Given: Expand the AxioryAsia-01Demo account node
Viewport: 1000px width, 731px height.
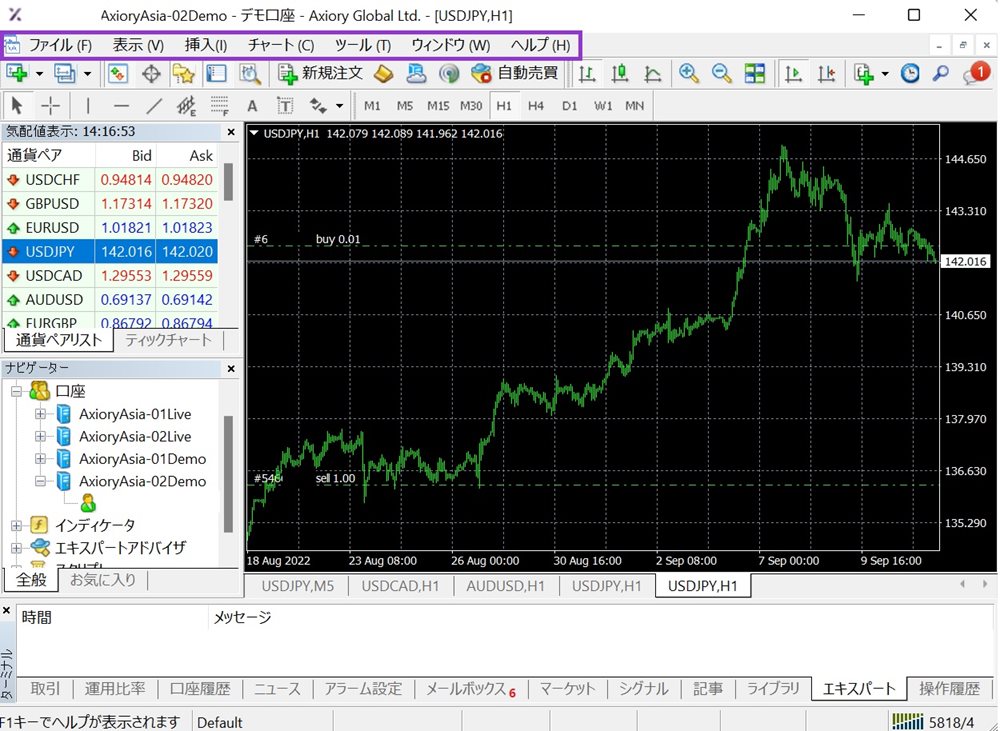Looking at the screenshot, I should tap(40, 459).
